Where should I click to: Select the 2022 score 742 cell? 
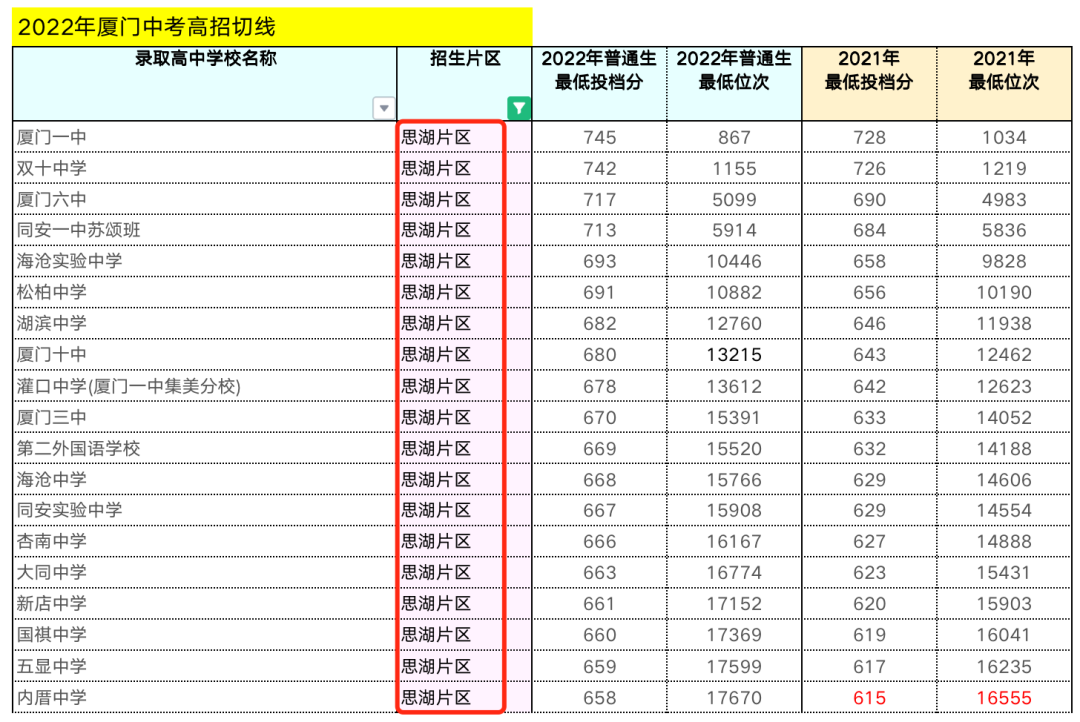(x=599, y=168)
